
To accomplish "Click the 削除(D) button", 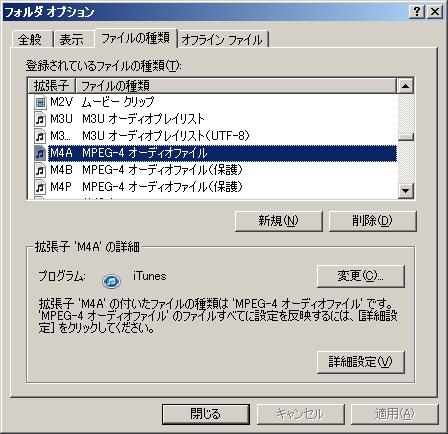I will pos(372,221).
